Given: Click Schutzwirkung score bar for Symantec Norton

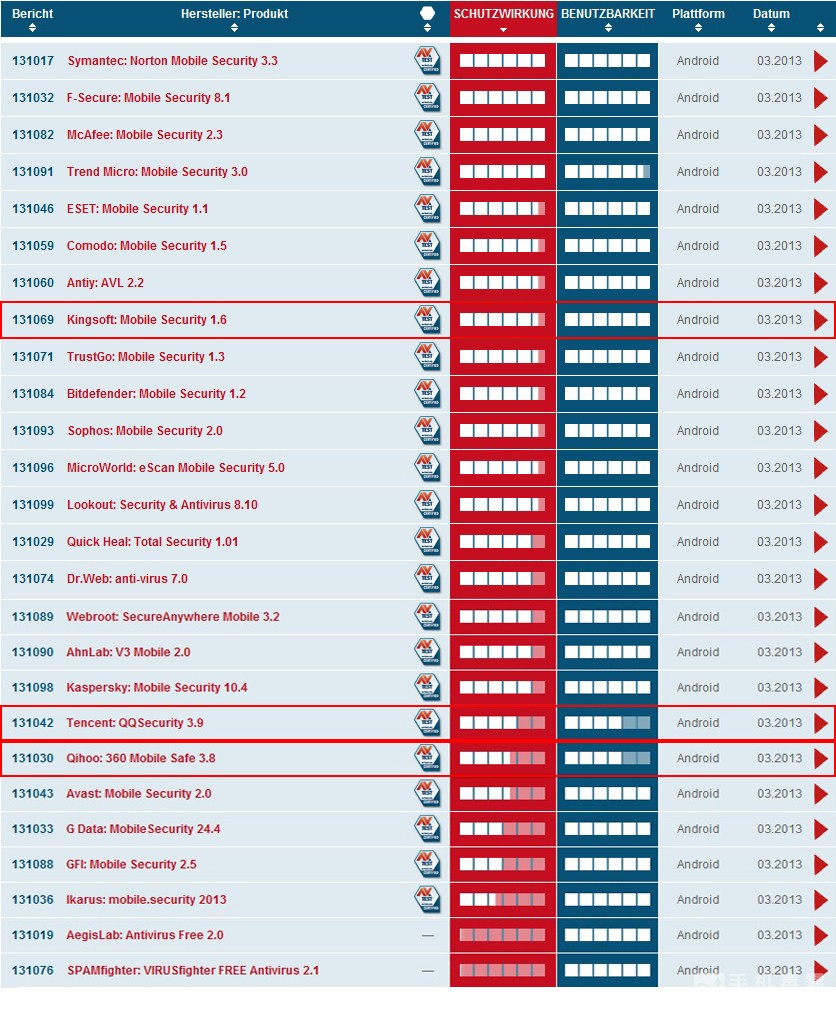Looking at the screenshot, I should point(502,61).
